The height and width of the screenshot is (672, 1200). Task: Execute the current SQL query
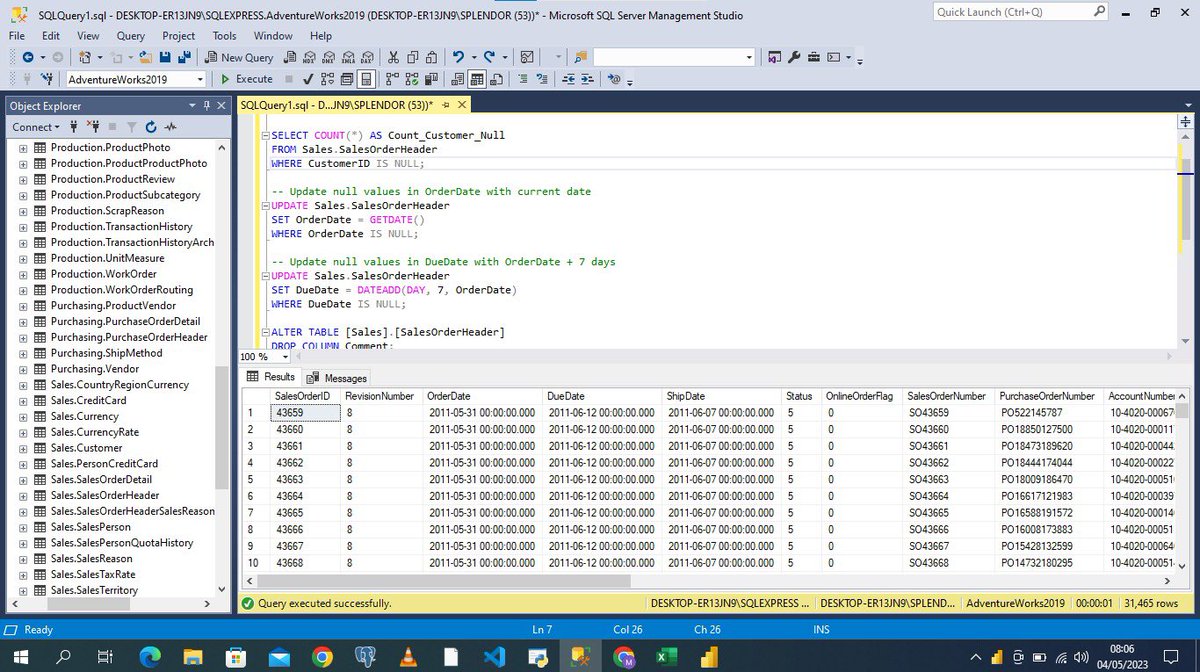point(247,79)
